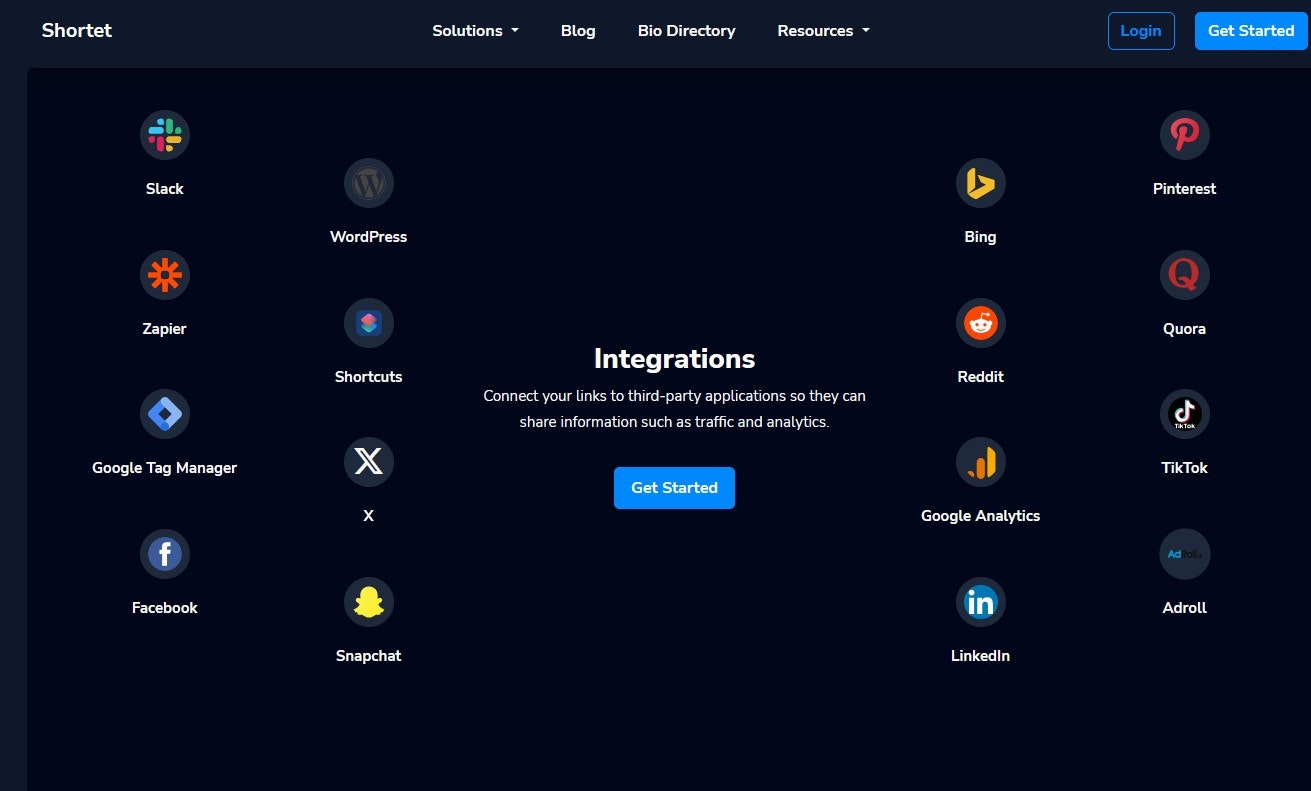Select the Bing logo icon
The image size is (1311, 791).
[980, 183]
